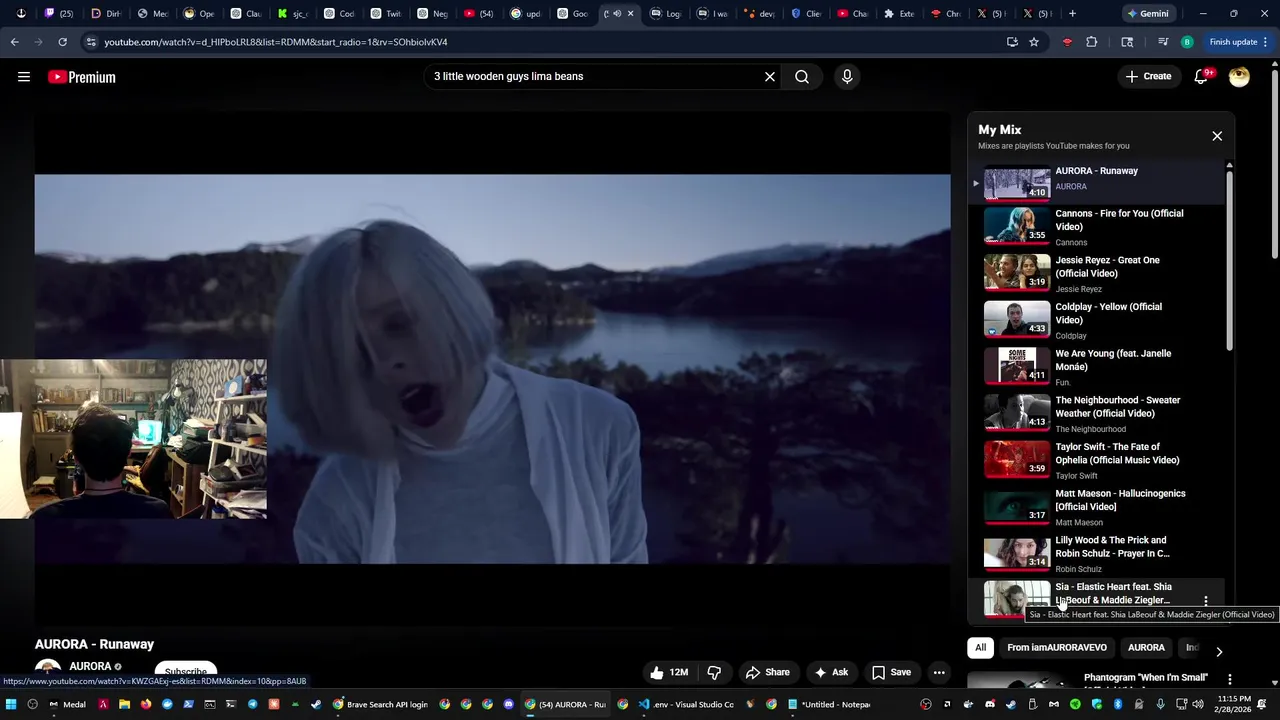The width and height of the screenshot is (1280, 720).
Task: Click the playlist panel scrollbar
Action: [1229, 260]
